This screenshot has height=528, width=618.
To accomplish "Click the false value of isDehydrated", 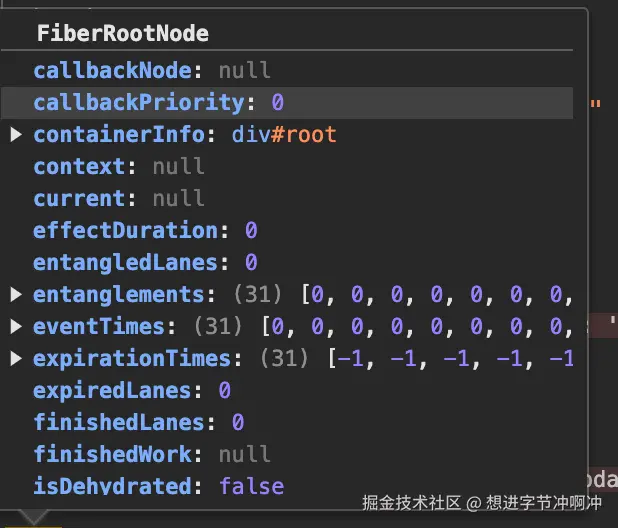I will point(251,487).
